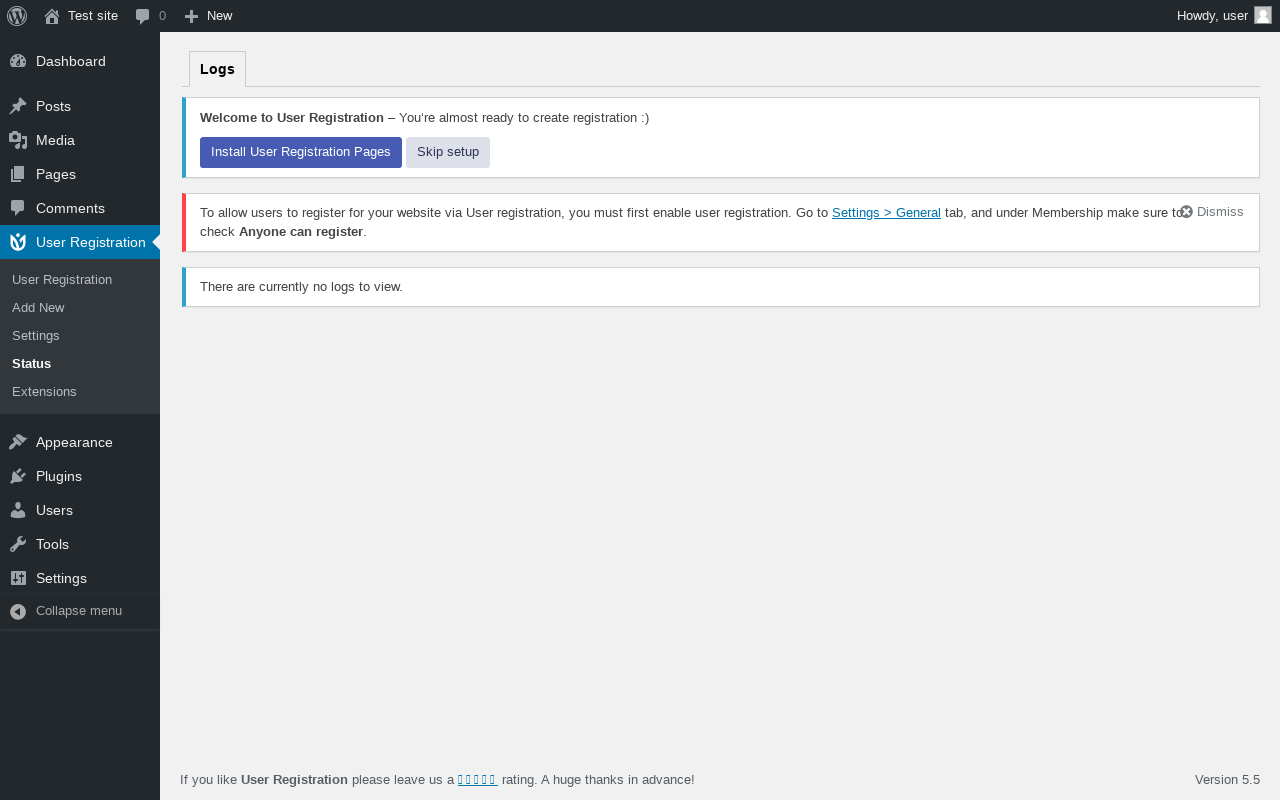1280x800 pixels.
Task: Open User Registration submenu item
Action: pyautogui.click(x=62, y=279)
